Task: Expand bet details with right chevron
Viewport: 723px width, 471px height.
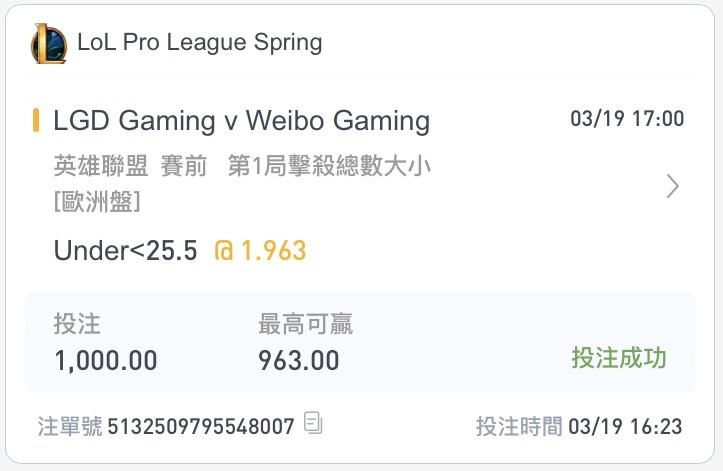Action: pyautogui.click(x=673, y=186)
